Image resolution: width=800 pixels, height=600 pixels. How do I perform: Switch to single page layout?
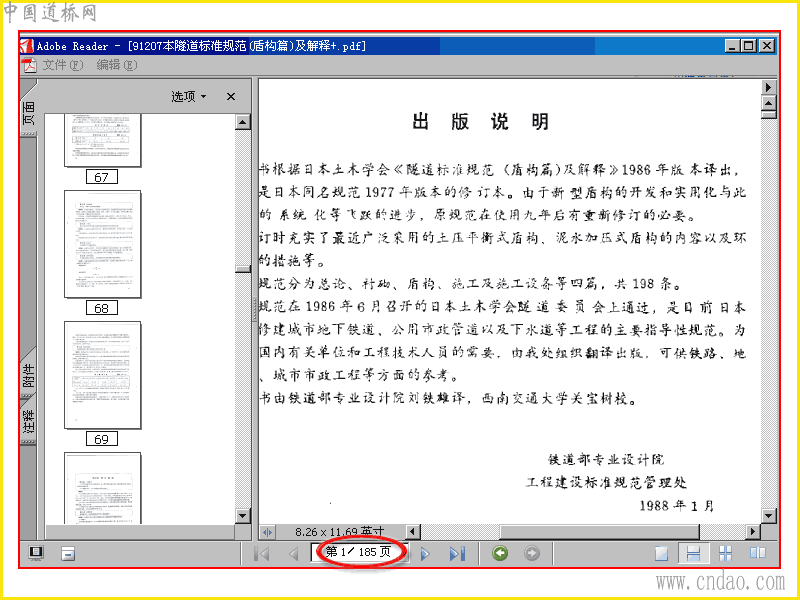(661, 553)
